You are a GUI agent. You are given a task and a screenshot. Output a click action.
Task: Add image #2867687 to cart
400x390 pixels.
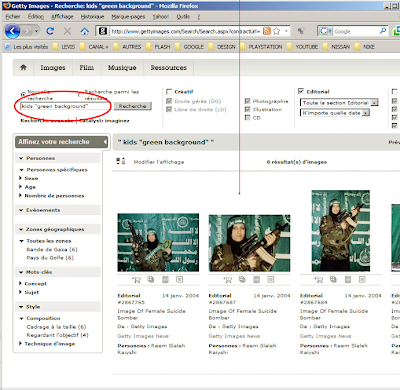[x=228, y=279]
